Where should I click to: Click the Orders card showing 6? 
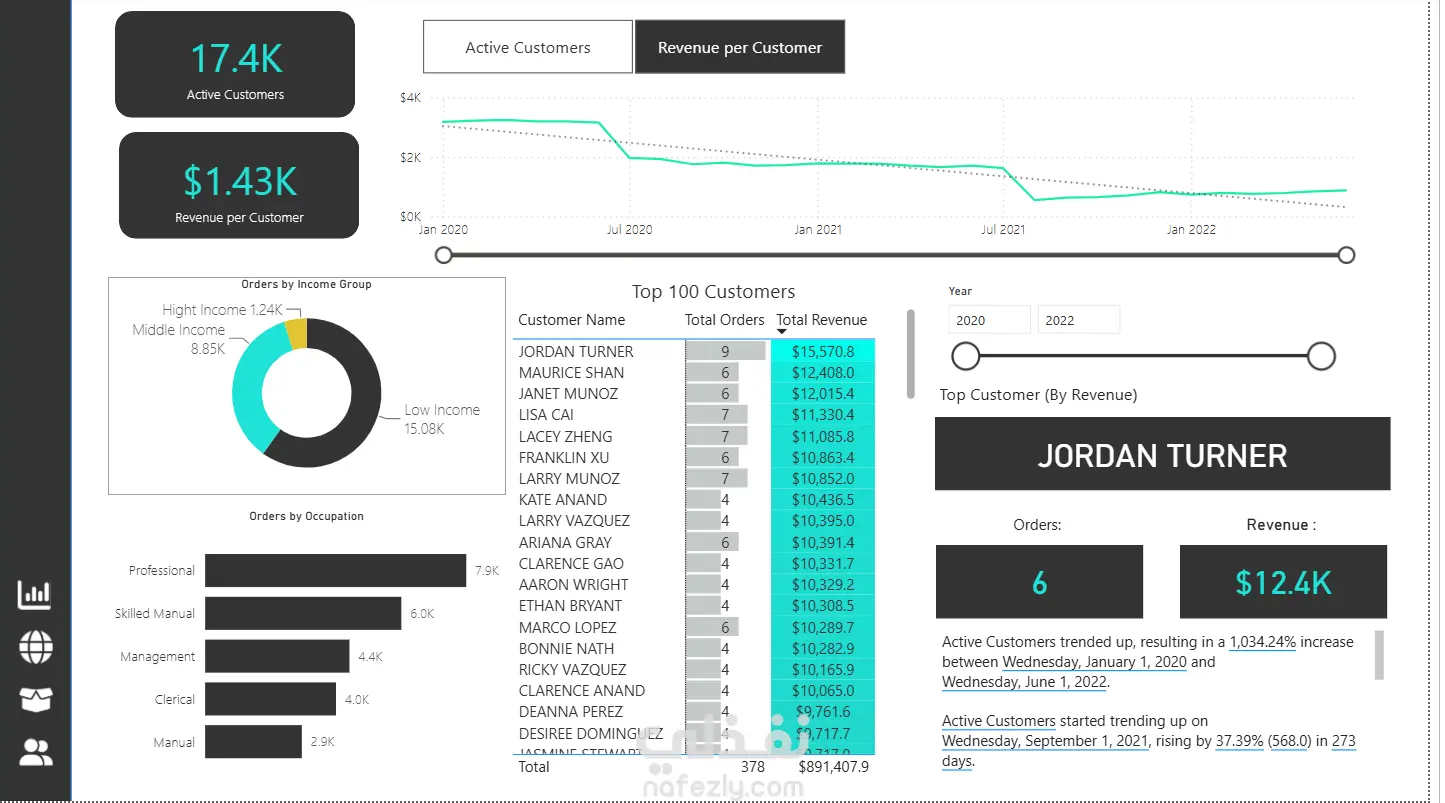[x=1039, y=582]
